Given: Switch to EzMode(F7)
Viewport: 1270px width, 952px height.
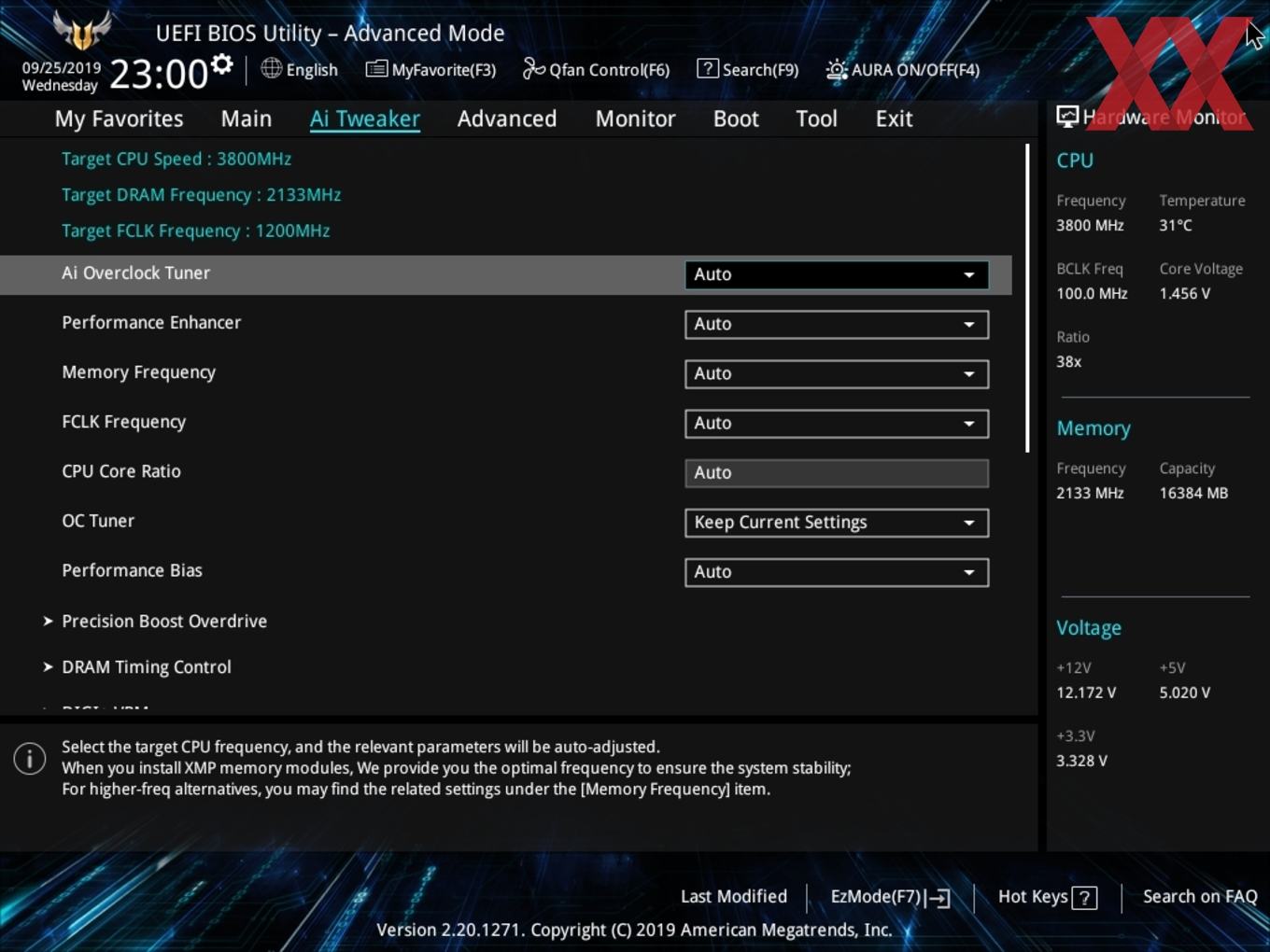Looking at the screenshot, I should [890, 897].
